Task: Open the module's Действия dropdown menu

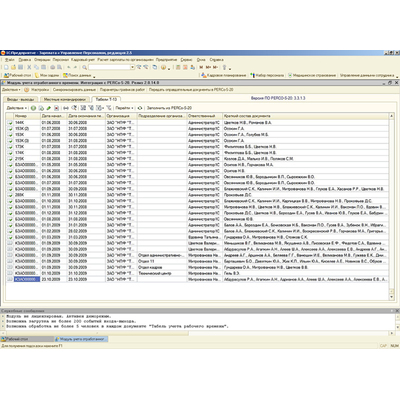Action: [11, 90]
